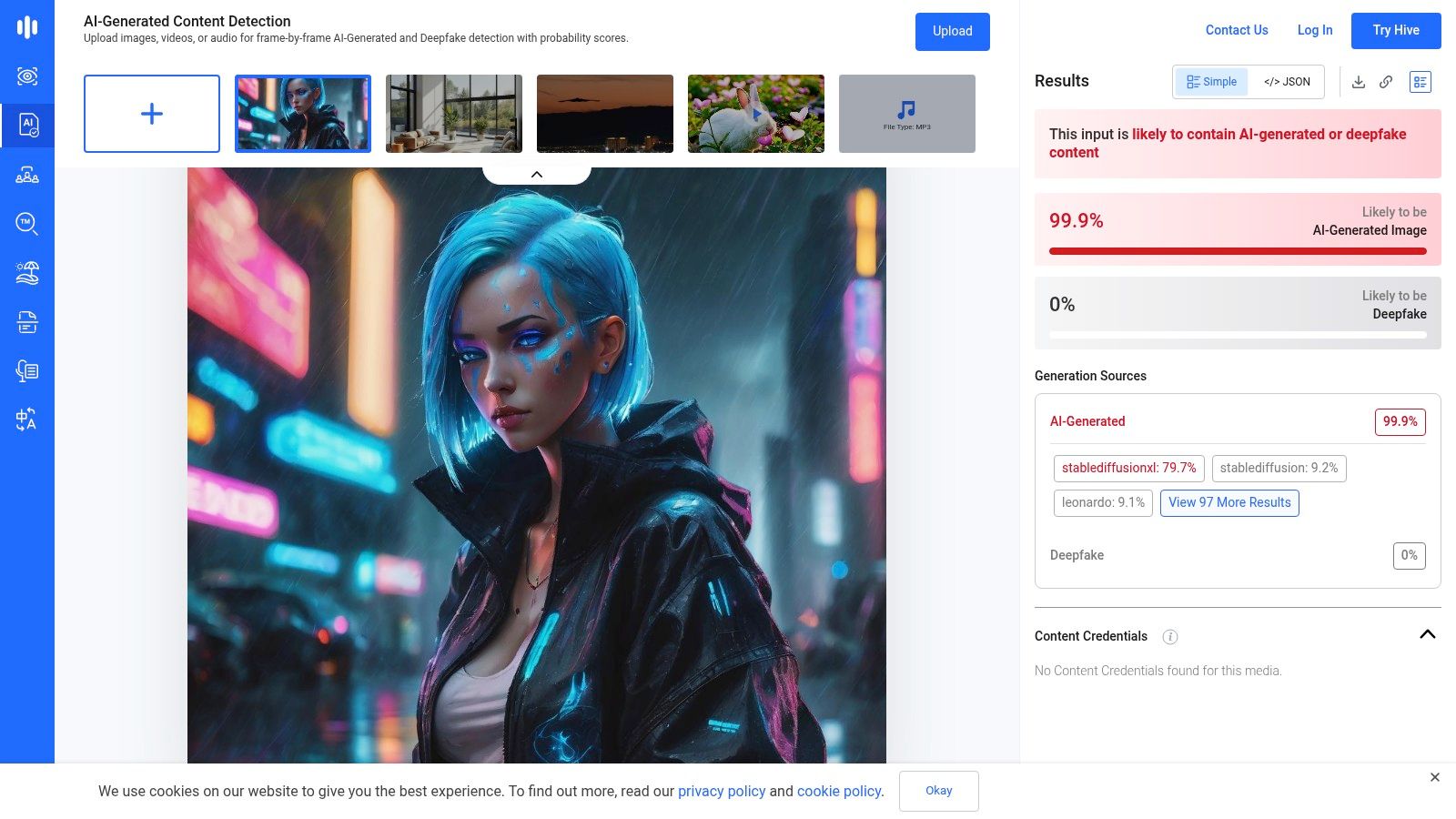Open the document scanner sidebar icon
Image resolution: width=1456 pixels, height=819 pixels.
27,322
